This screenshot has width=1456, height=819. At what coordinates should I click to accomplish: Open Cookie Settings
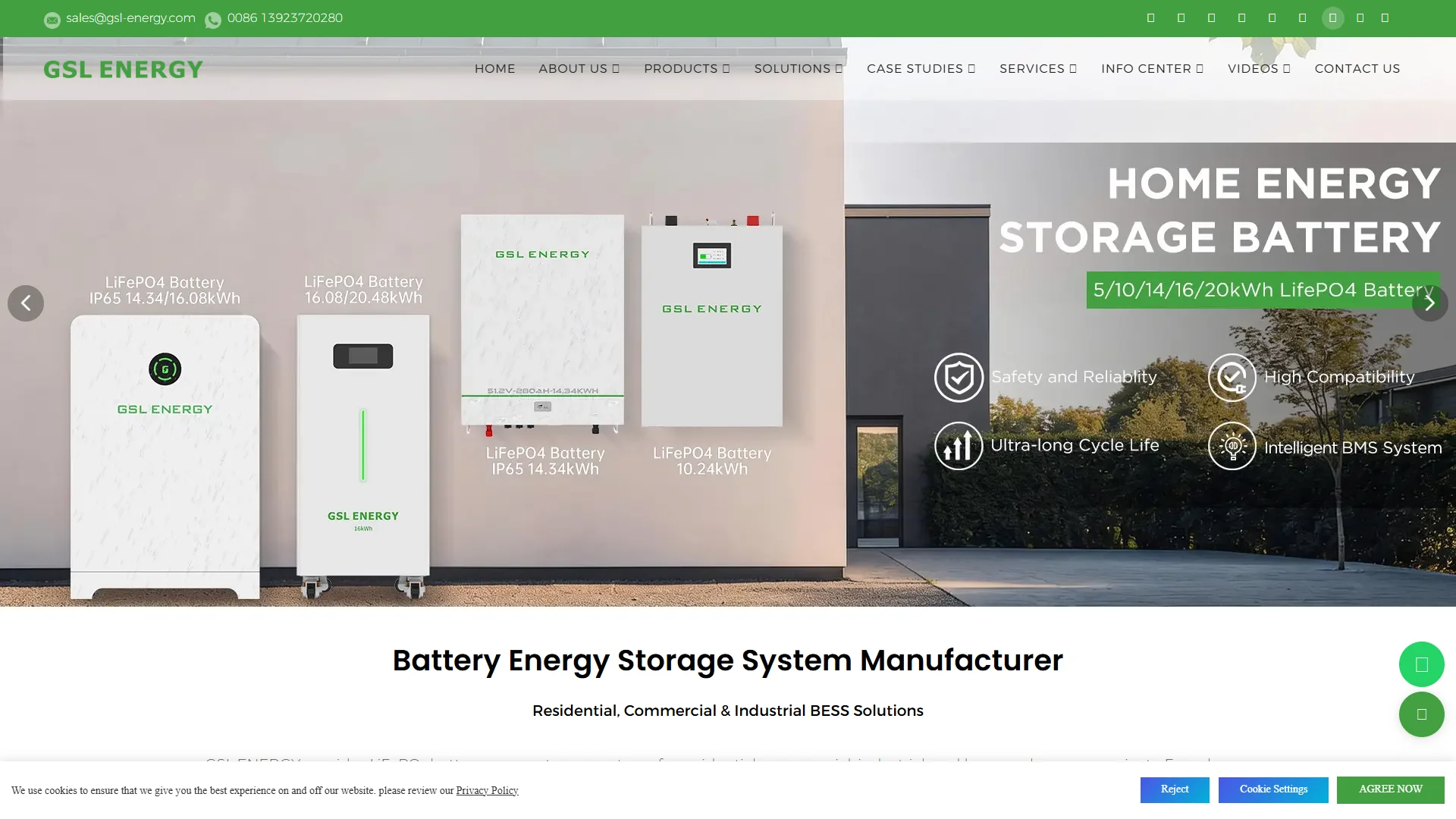(1273, 789)
